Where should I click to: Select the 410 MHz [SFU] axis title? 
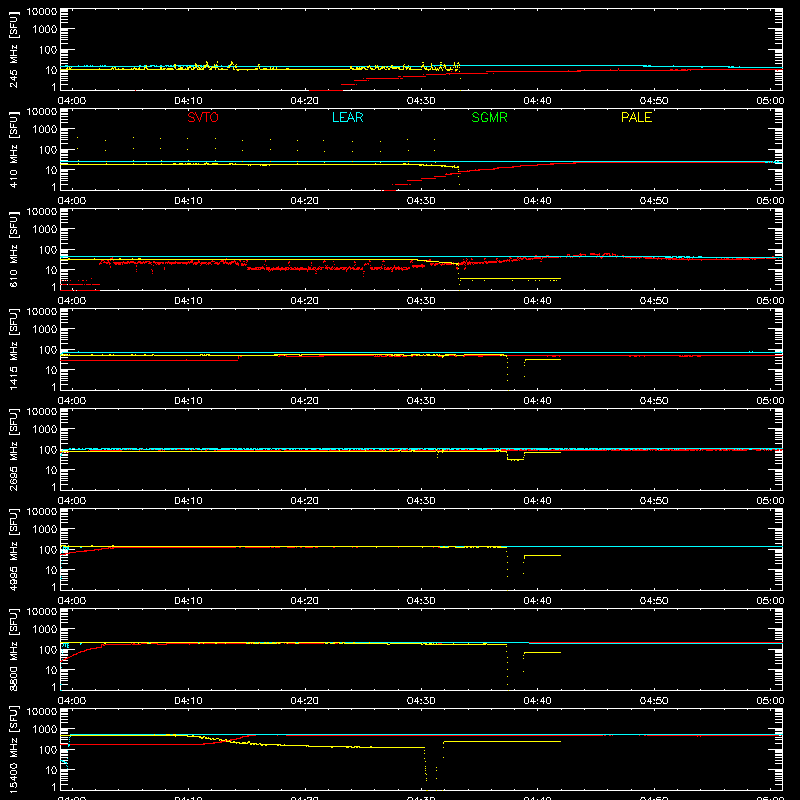pos(13,150)
